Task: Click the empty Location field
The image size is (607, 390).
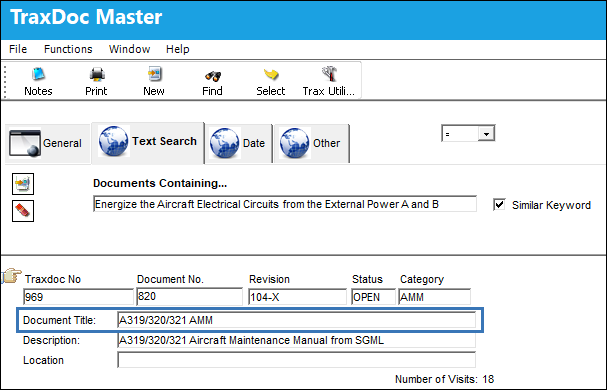Action: [x=297, y=360]
